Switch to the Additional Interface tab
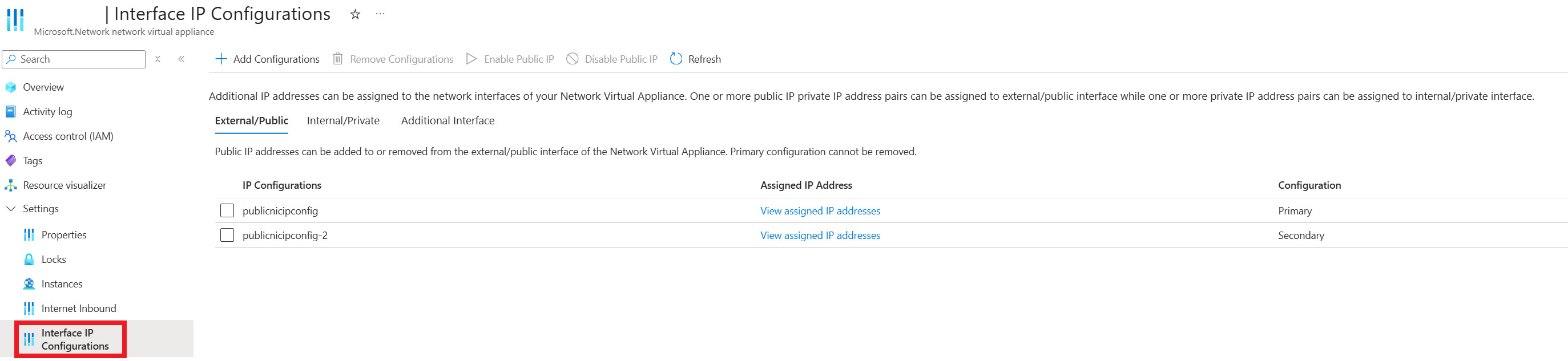The height and width of the screenshot is (361, 1568). pyautogui.click(x=448, y=120)
